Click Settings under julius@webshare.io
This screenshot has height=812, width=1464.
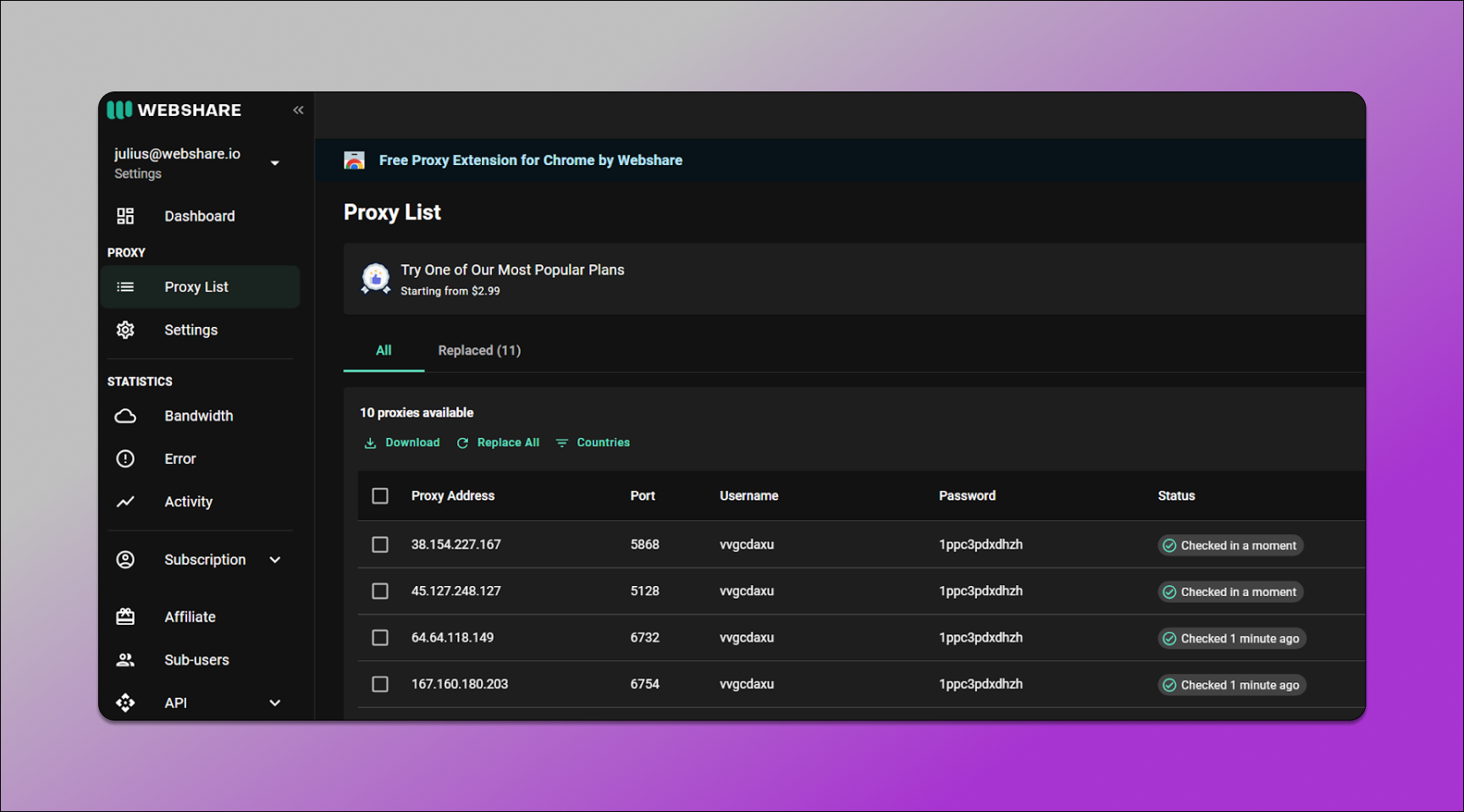[138, 174]
